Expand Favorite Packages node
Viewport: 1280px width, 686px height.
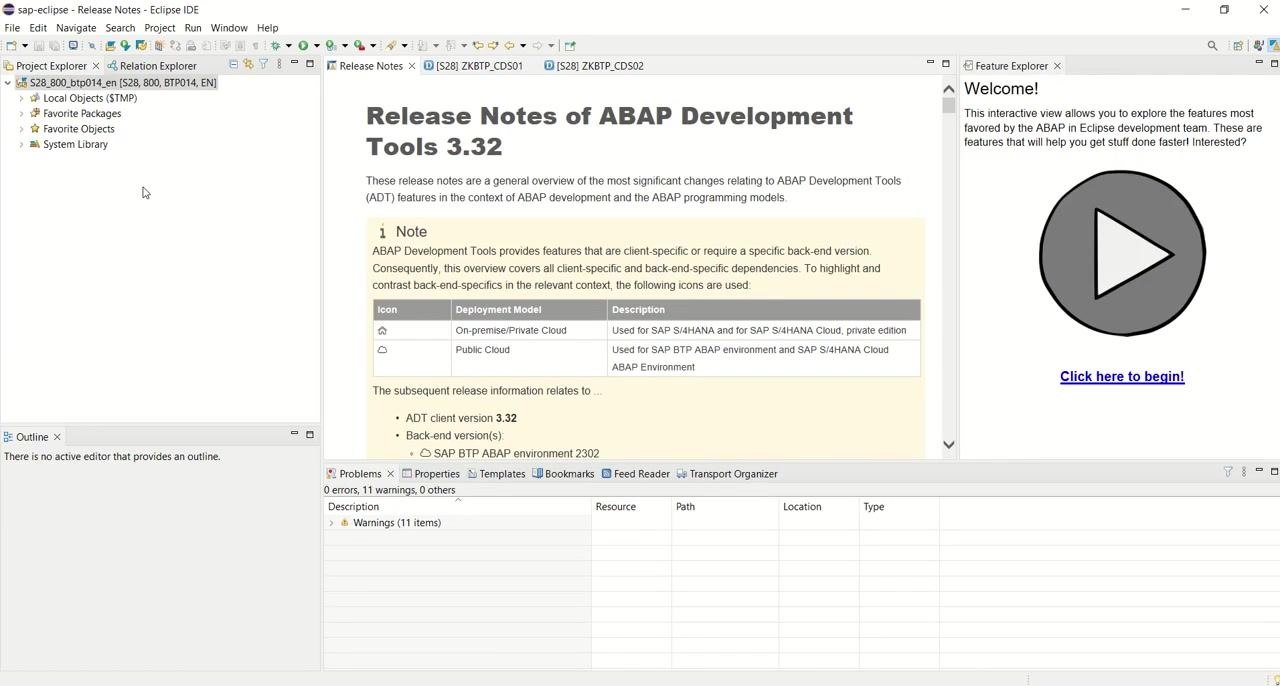pos(21,114)
